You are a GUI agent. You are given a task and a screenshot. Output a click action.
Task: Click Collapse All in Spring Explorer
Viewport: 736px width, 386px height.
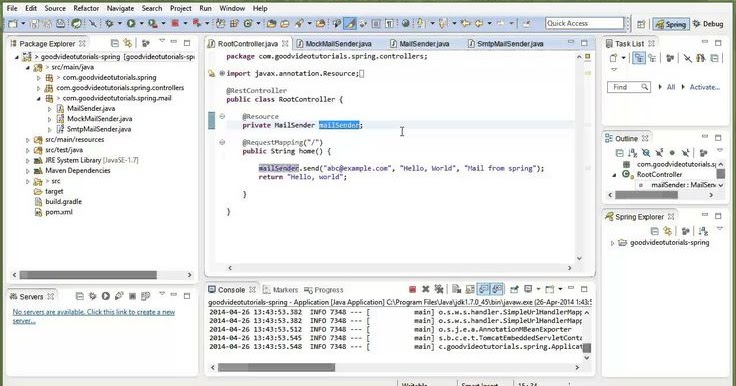[654, 231]
